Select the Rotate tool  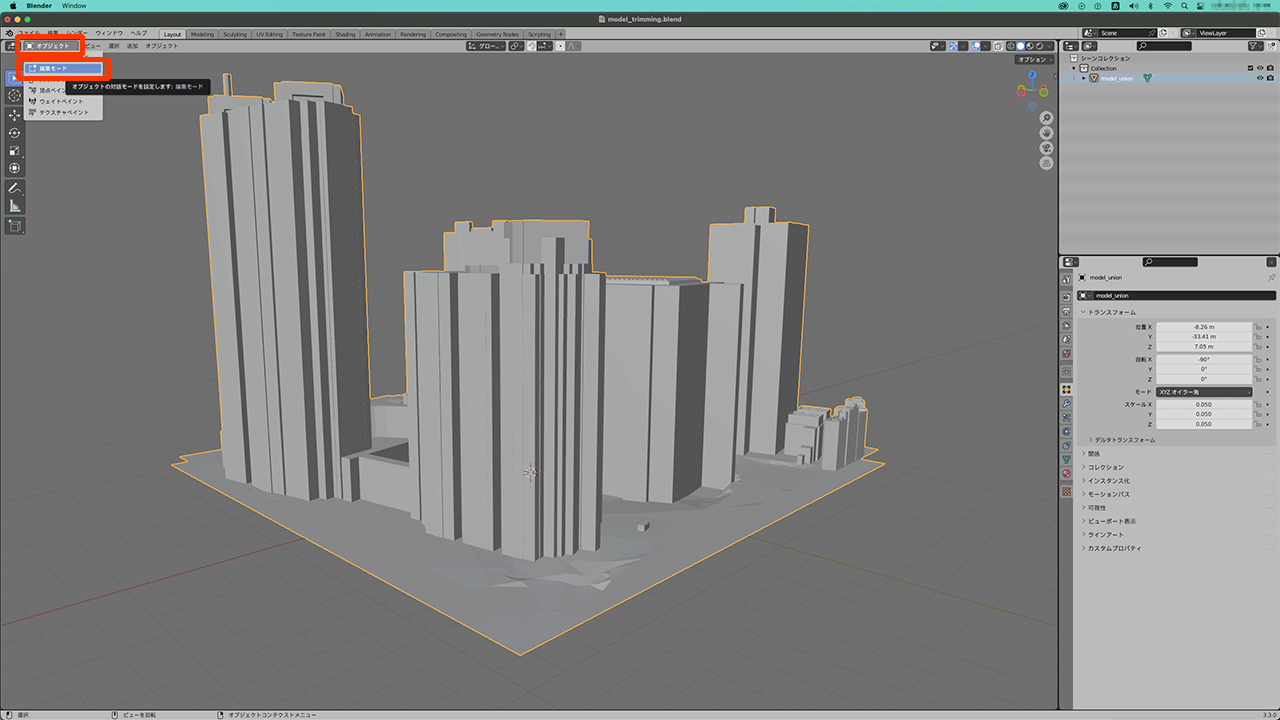pos(14,133)
